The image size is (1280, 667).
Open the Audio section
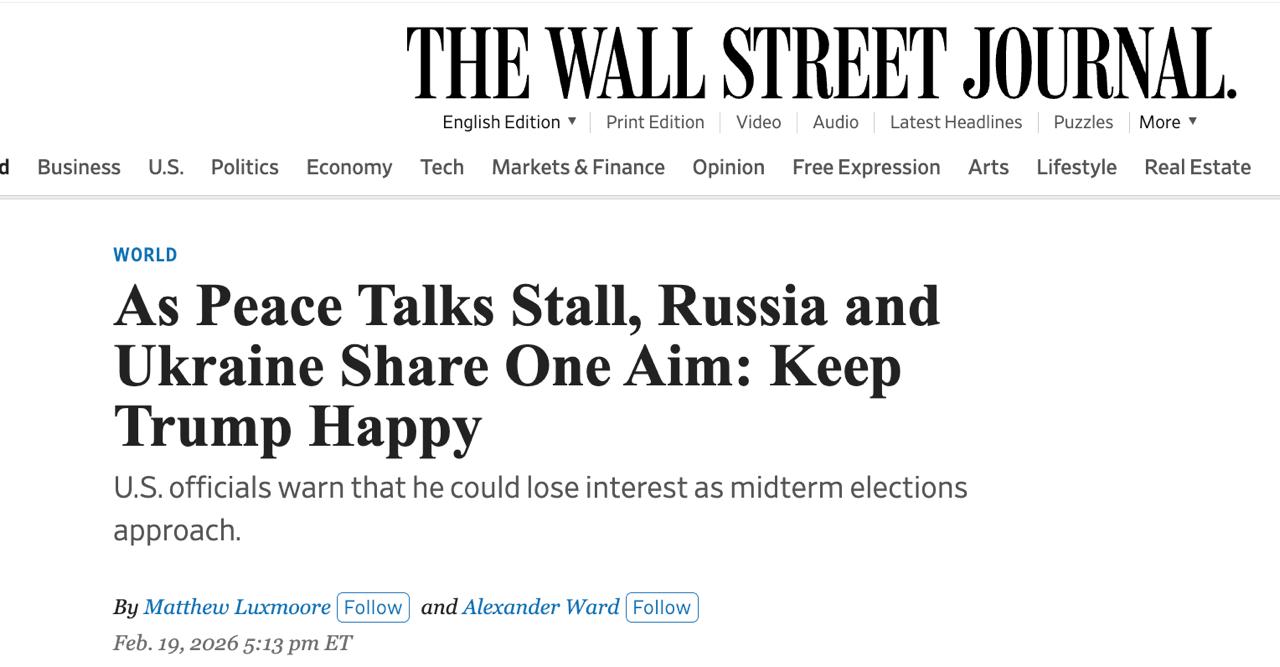click(835, 122)
